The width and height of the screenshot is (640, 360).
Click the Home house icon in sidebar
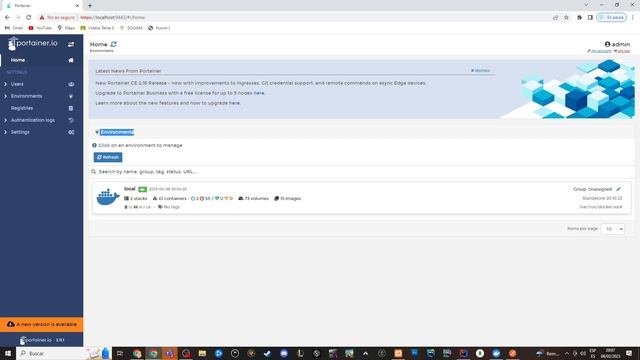click(x=71, y=60)
